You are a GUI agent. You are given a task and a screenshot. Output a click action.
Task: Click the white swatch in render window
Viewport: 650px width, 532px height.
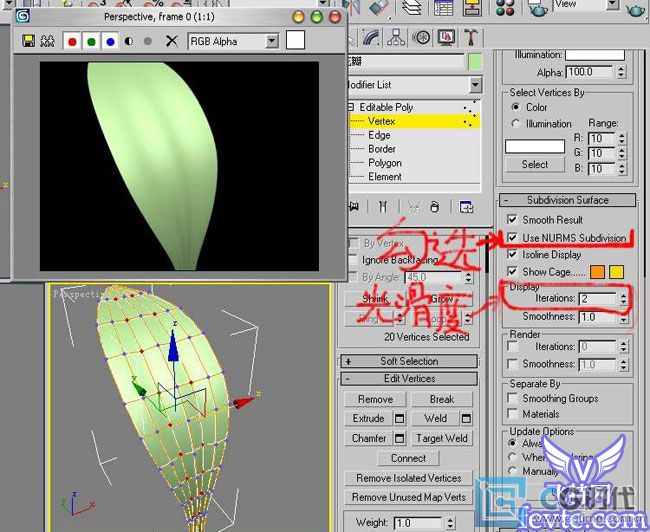pyautogui.click(x=295, y=40)
